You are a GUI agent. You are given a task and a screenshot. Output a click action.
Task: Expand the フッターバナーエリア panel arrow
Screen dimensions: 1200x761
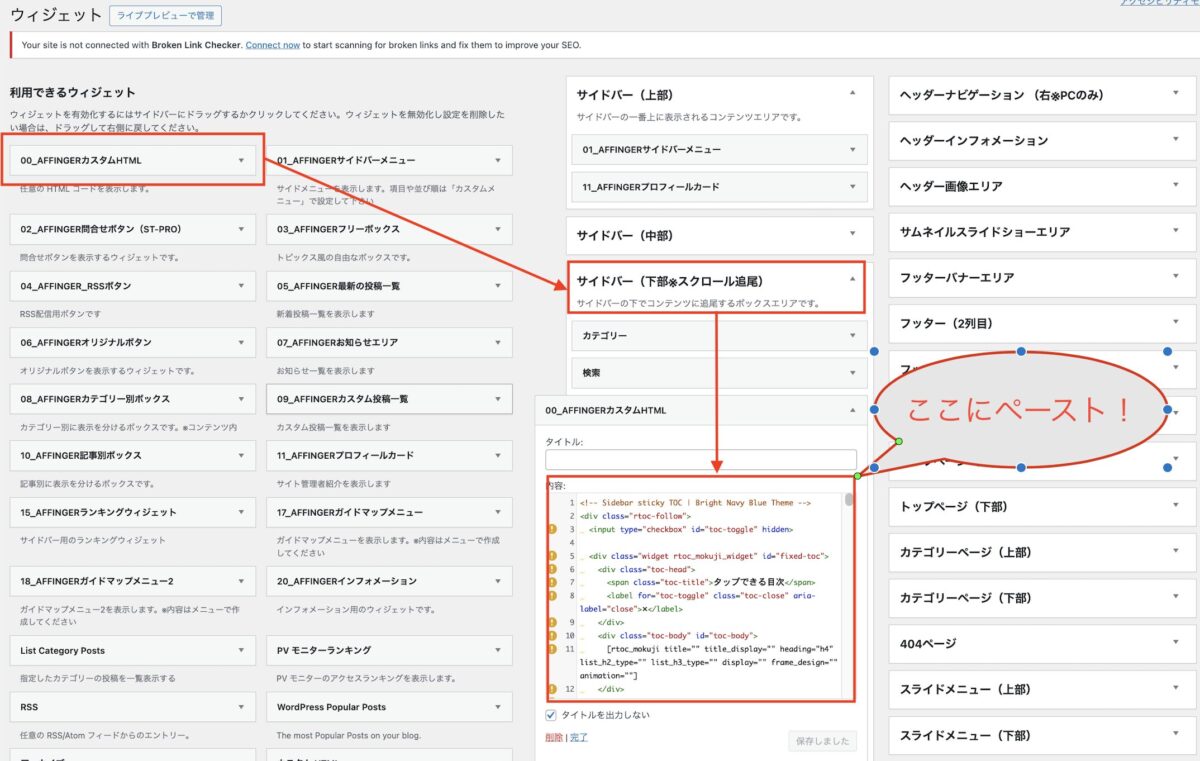pyautogui.click(x=1177, y=277)
